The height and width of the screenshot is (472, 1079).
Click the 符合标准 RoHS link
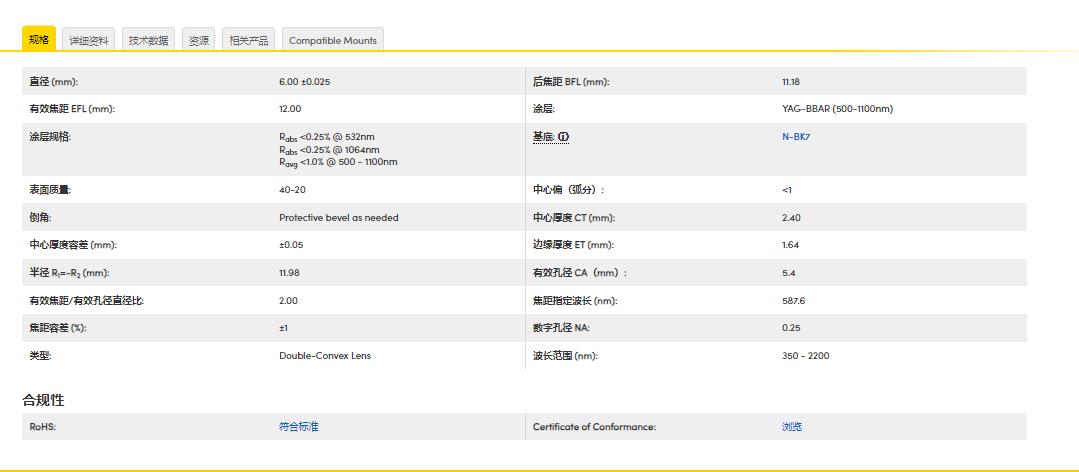298,427
